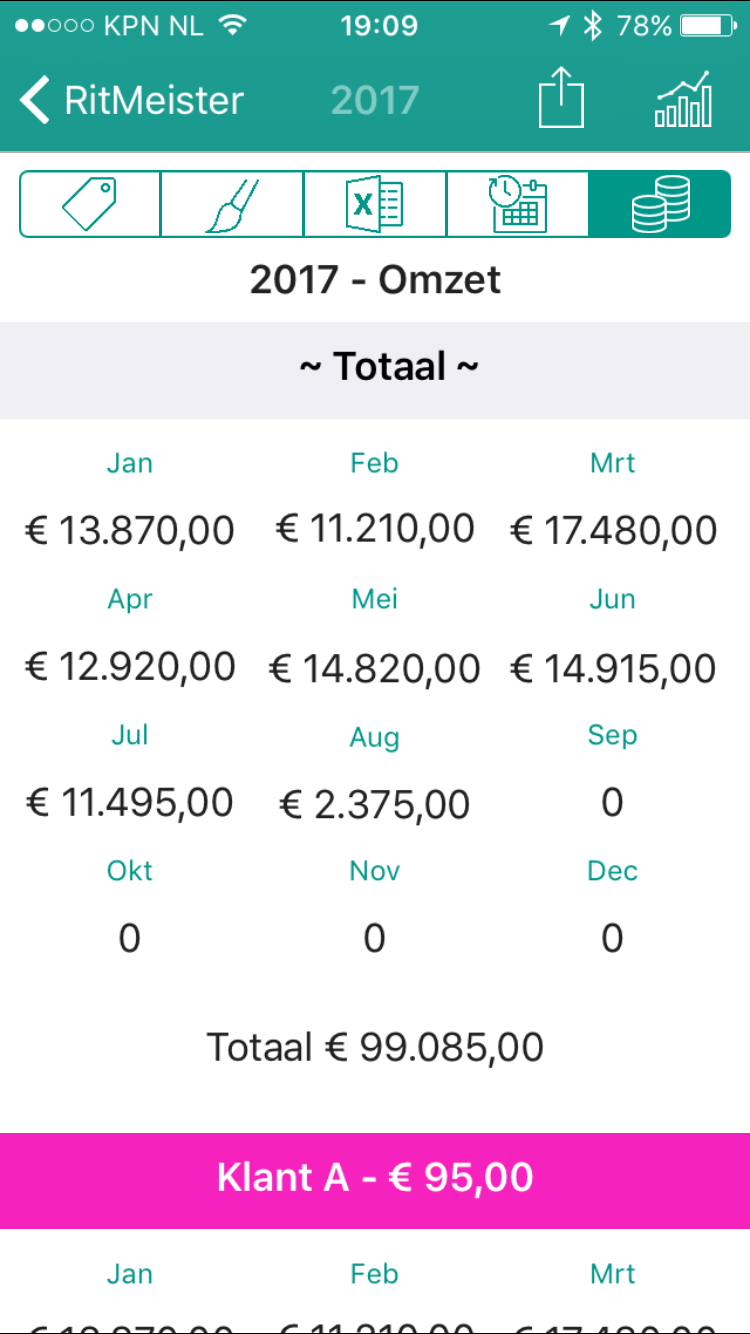Tap the Mrt amount € 17.480,00
The width and height of the screenshot is (750, 1334).
click(x=613, y=530)
